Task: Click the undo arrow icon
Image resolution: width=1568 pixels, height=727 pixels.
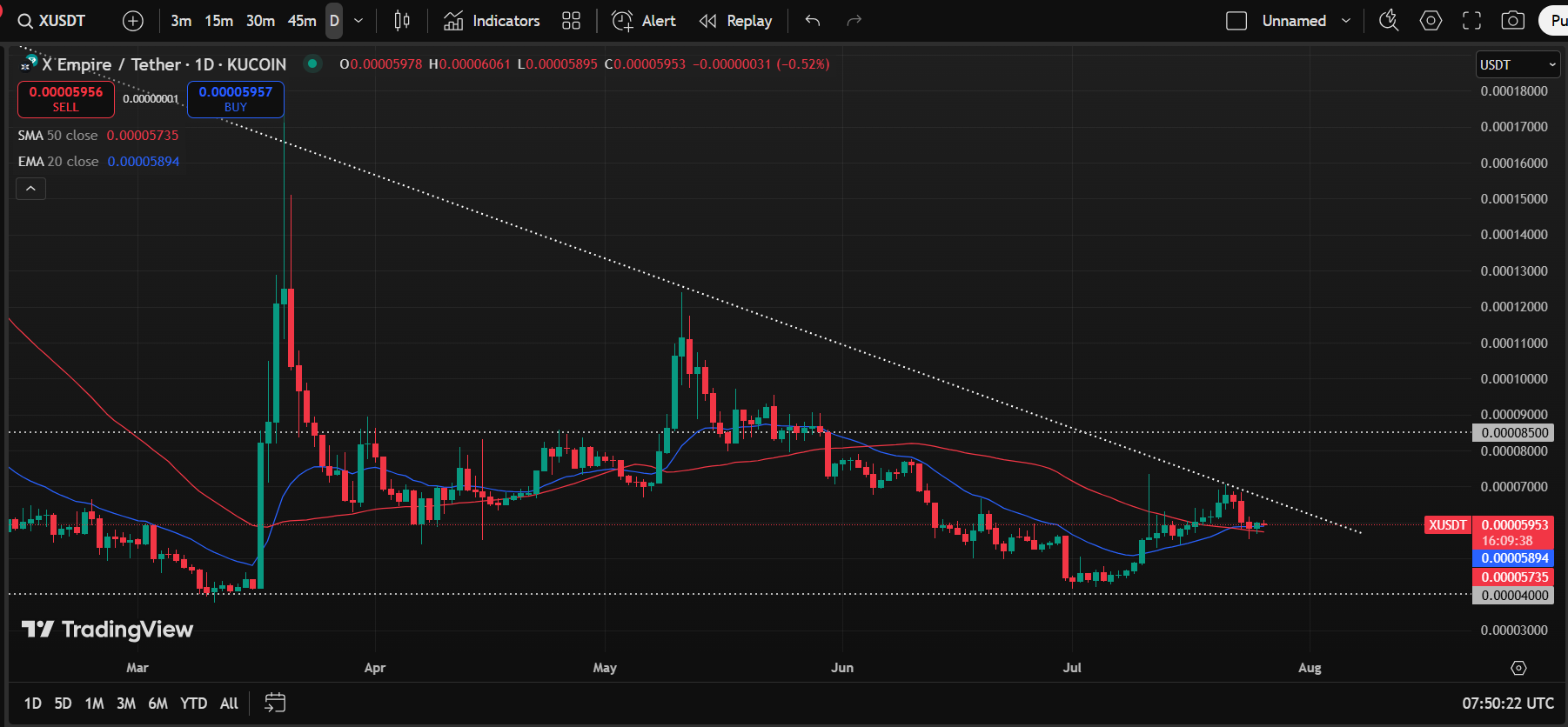Action: [813, 21]
